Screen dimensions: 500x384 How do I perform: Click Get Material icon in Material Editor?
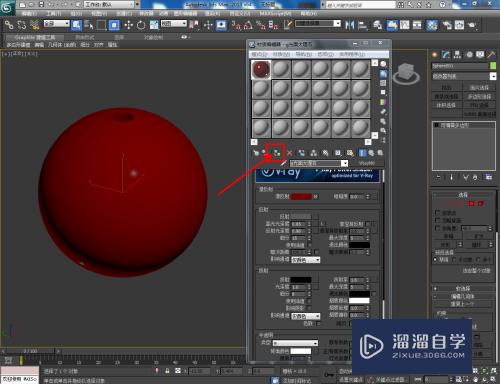pos(256,153)
